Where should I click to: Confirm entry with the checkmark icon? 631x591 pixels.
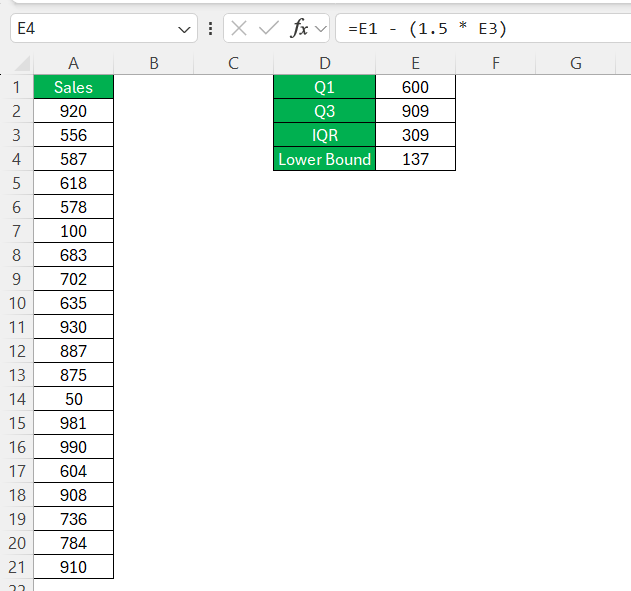268,29
